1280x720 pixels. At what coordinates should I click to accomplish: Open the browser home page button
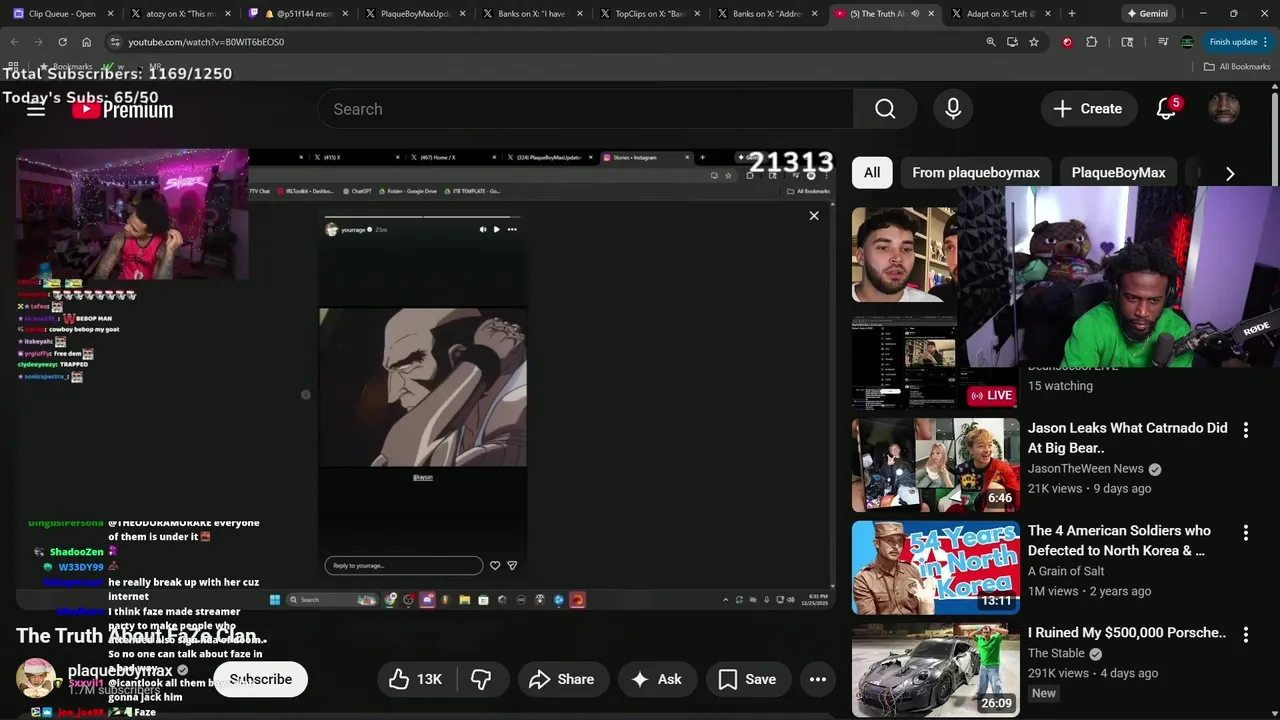(86, 42)
